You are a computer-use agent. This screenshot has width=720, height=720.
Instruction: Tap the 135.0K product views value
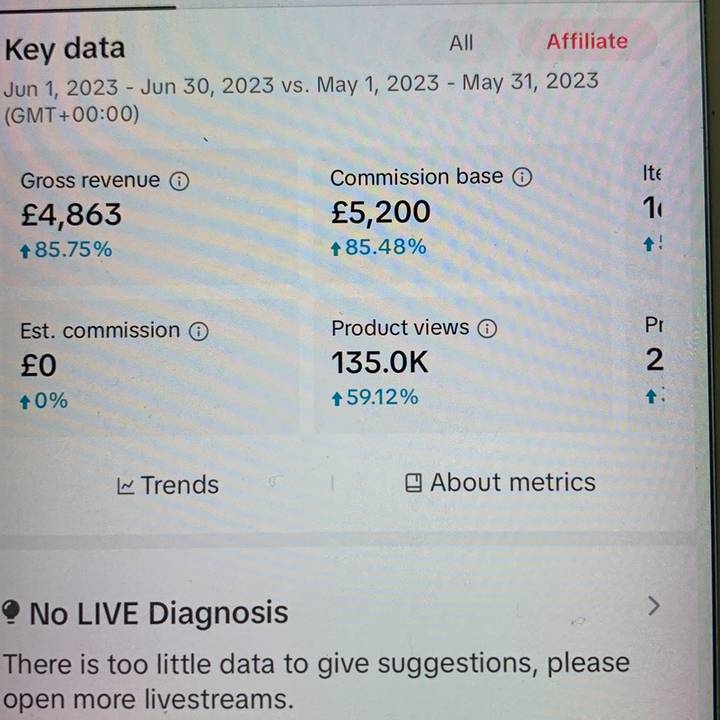pos(380,362)
